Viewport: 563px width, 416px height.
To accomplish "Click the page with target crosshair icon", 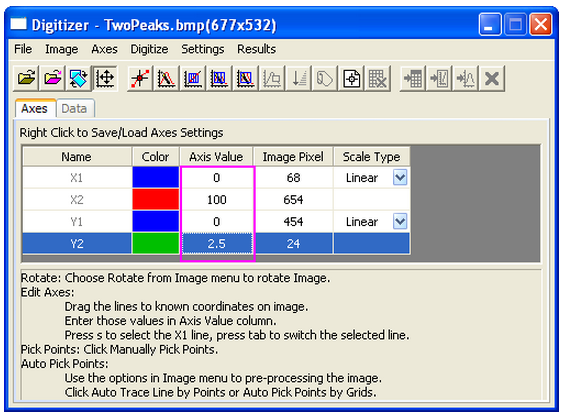I will (351, 78).
